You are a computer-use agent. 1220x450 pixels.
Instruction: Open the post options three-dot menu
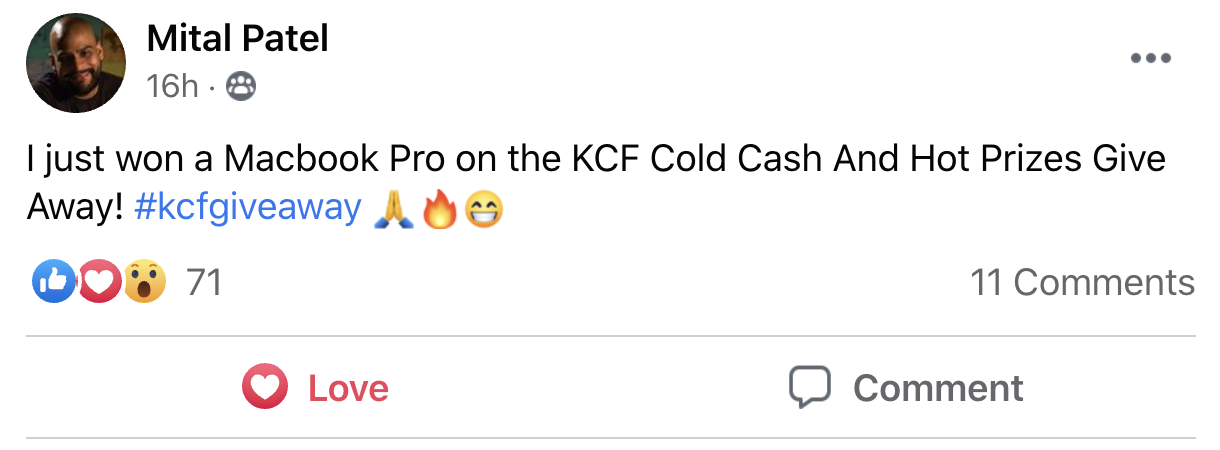(1150, 59)
